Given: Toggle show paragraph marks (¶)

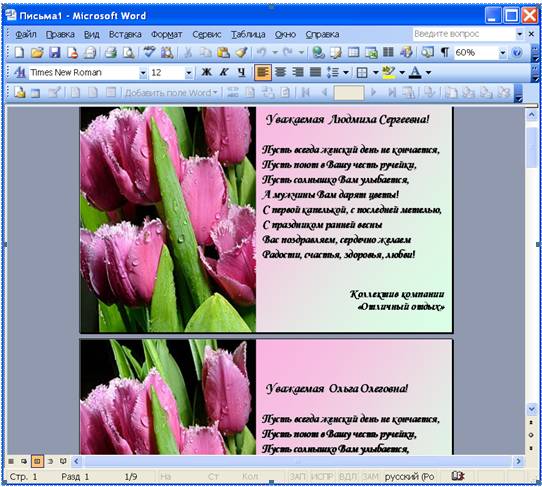Looking at the screenshot, I should [445, 53].
